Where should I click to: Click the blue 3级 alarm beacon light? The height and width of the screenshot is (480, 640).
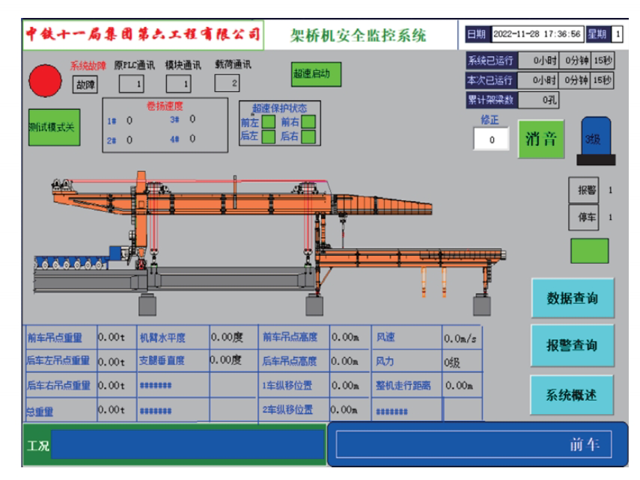(593, 141)
